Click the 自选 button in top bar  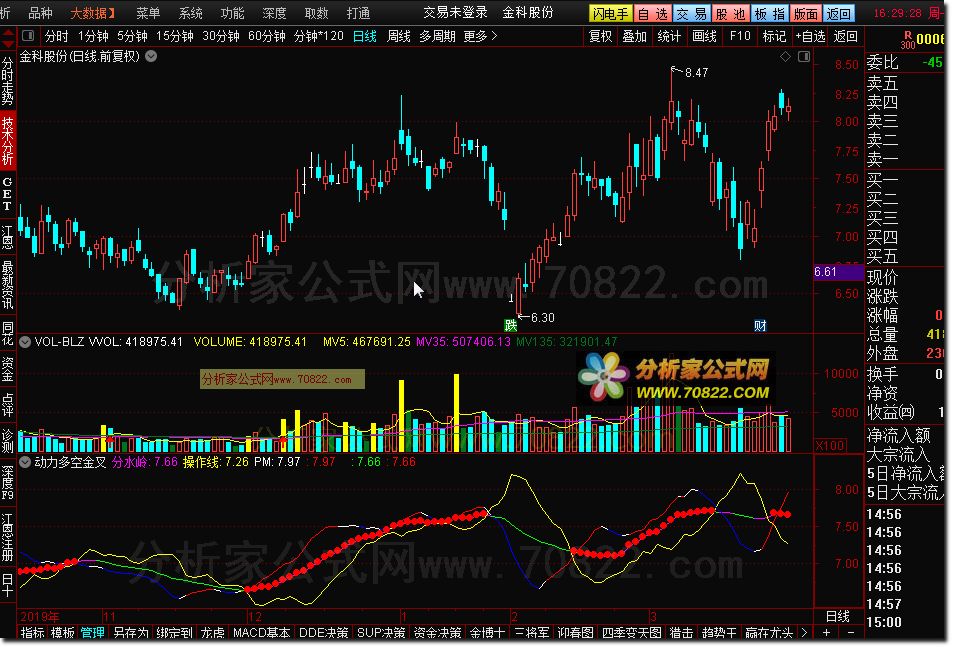tap(652, 13)
